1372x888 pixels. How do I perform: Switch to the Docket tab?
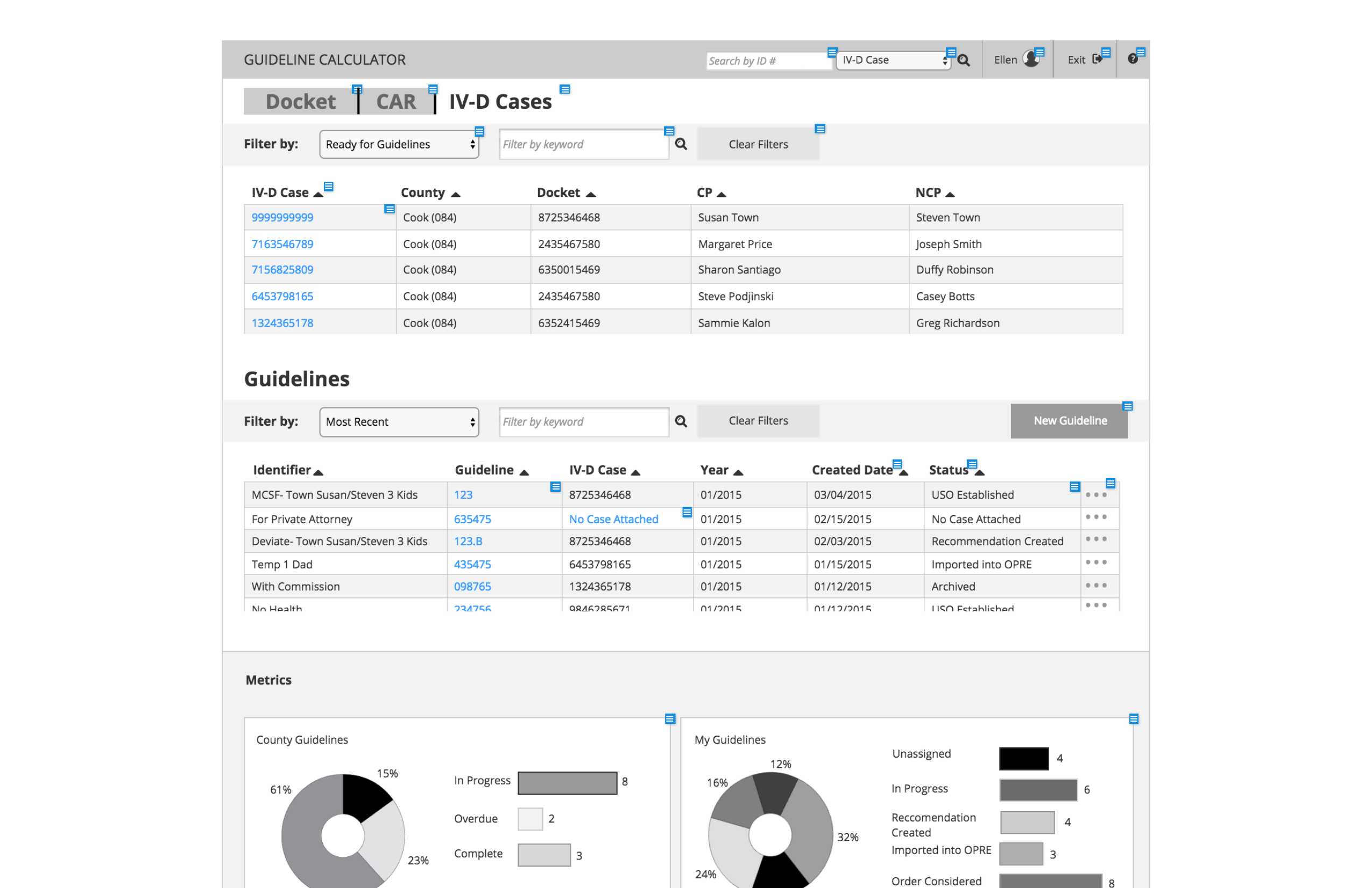point(300,102)
